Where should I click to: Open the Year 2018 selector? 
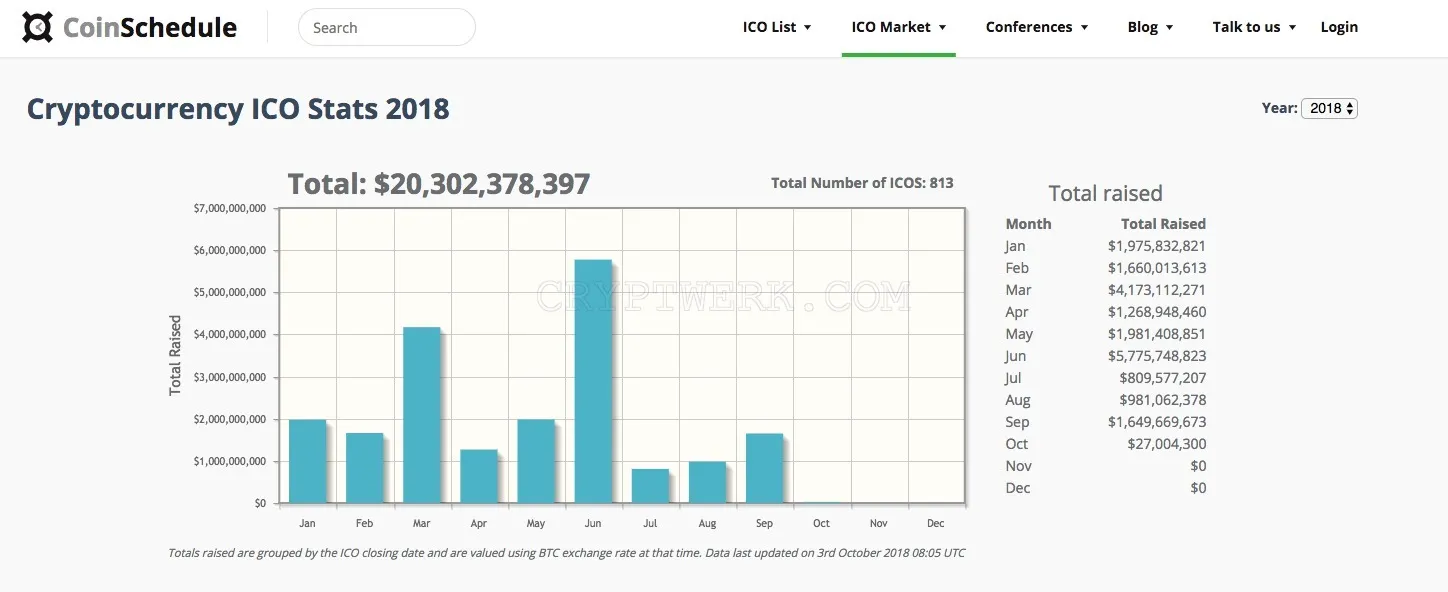point(1329,108)
